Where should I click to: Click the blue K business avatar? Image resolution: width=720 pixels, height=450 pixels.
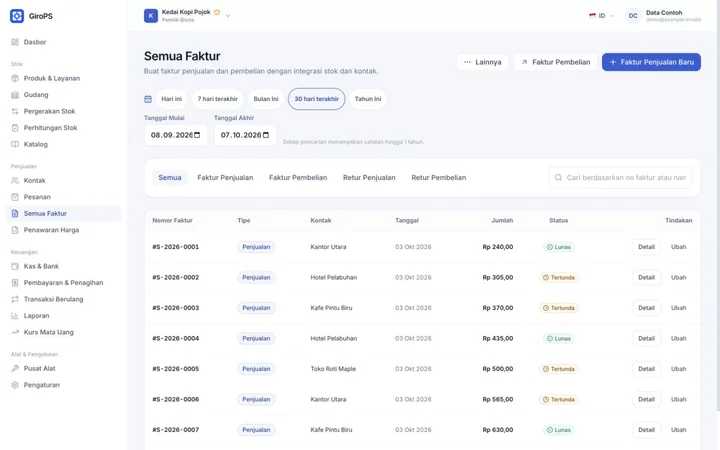151,16
